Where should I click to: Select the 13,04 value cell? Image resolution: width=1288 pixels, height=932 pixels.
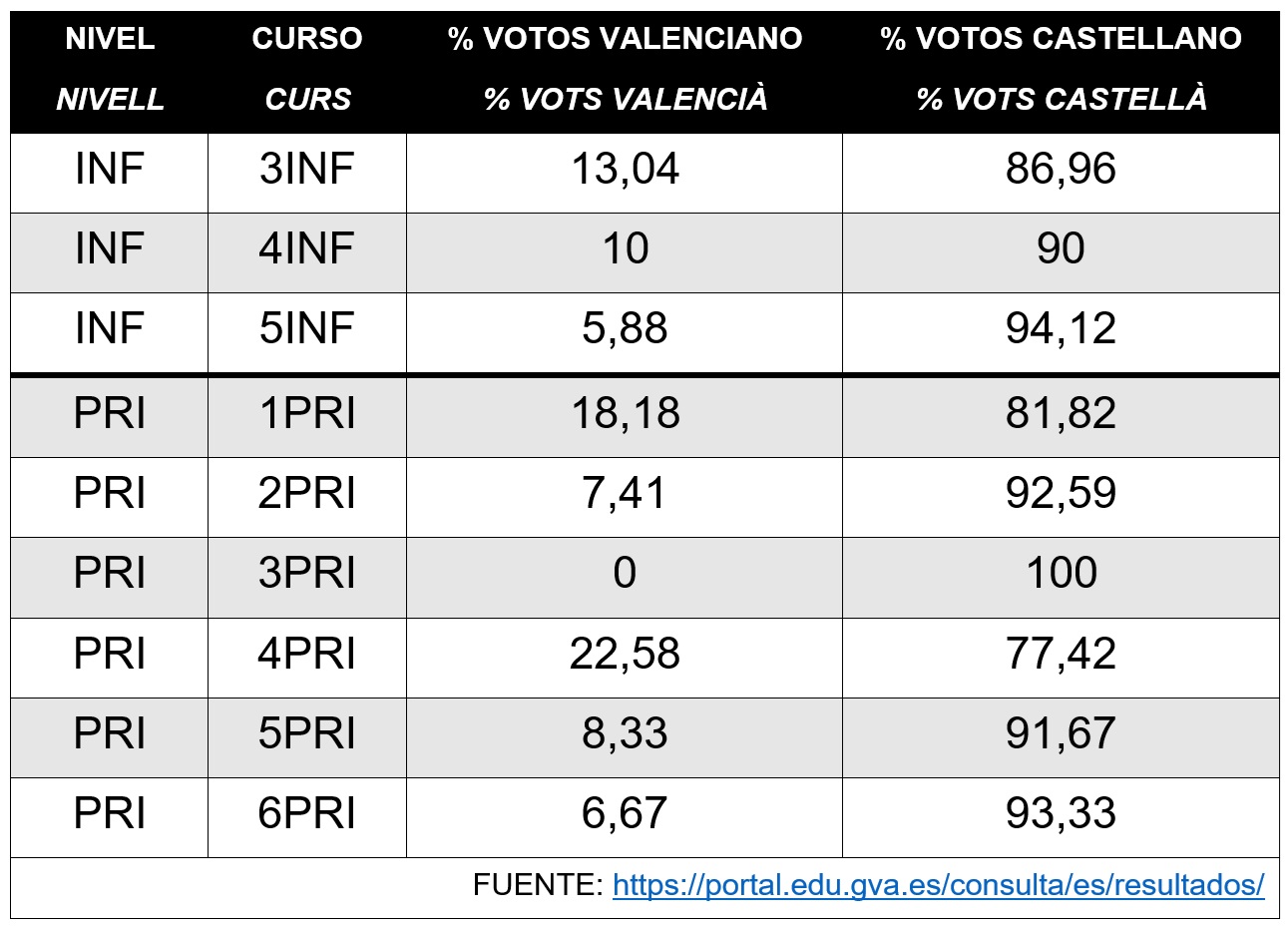(625, 169)
